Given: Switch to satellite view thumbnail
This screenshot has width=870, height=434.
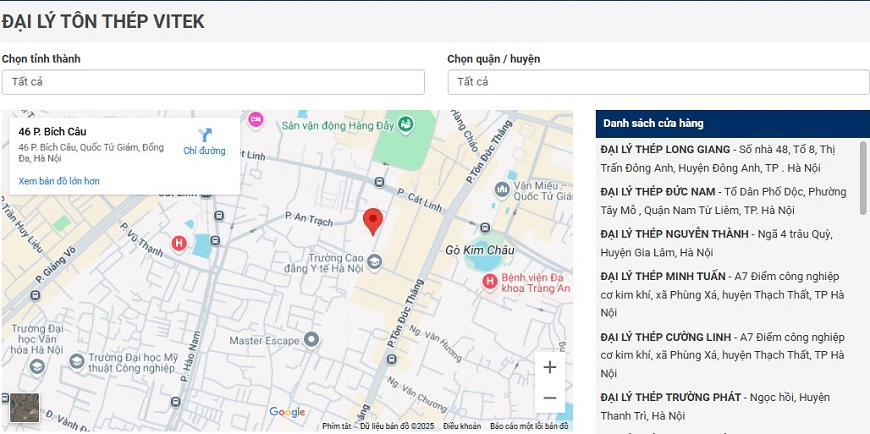Looking at the screenshot, I should point(24,407).
